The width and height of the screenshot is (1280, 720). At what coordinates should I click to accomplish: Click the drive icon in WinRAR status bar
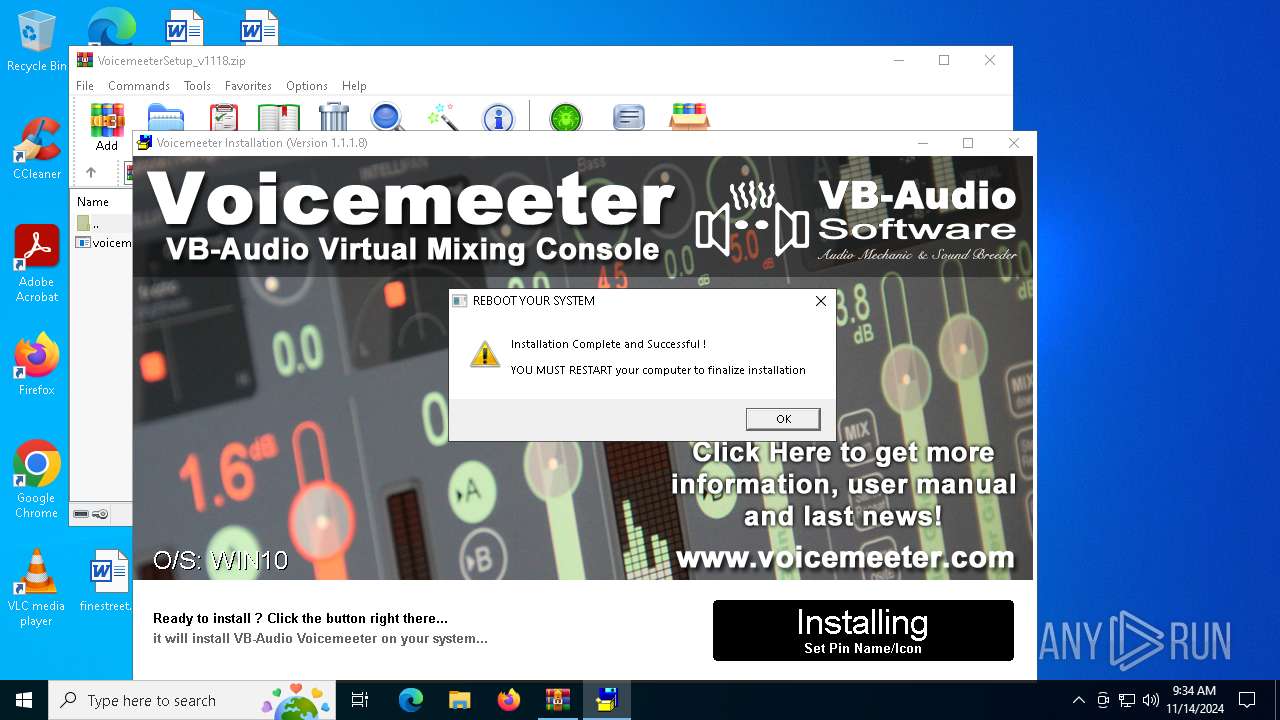pyautogui.click(x=81, y=514)
